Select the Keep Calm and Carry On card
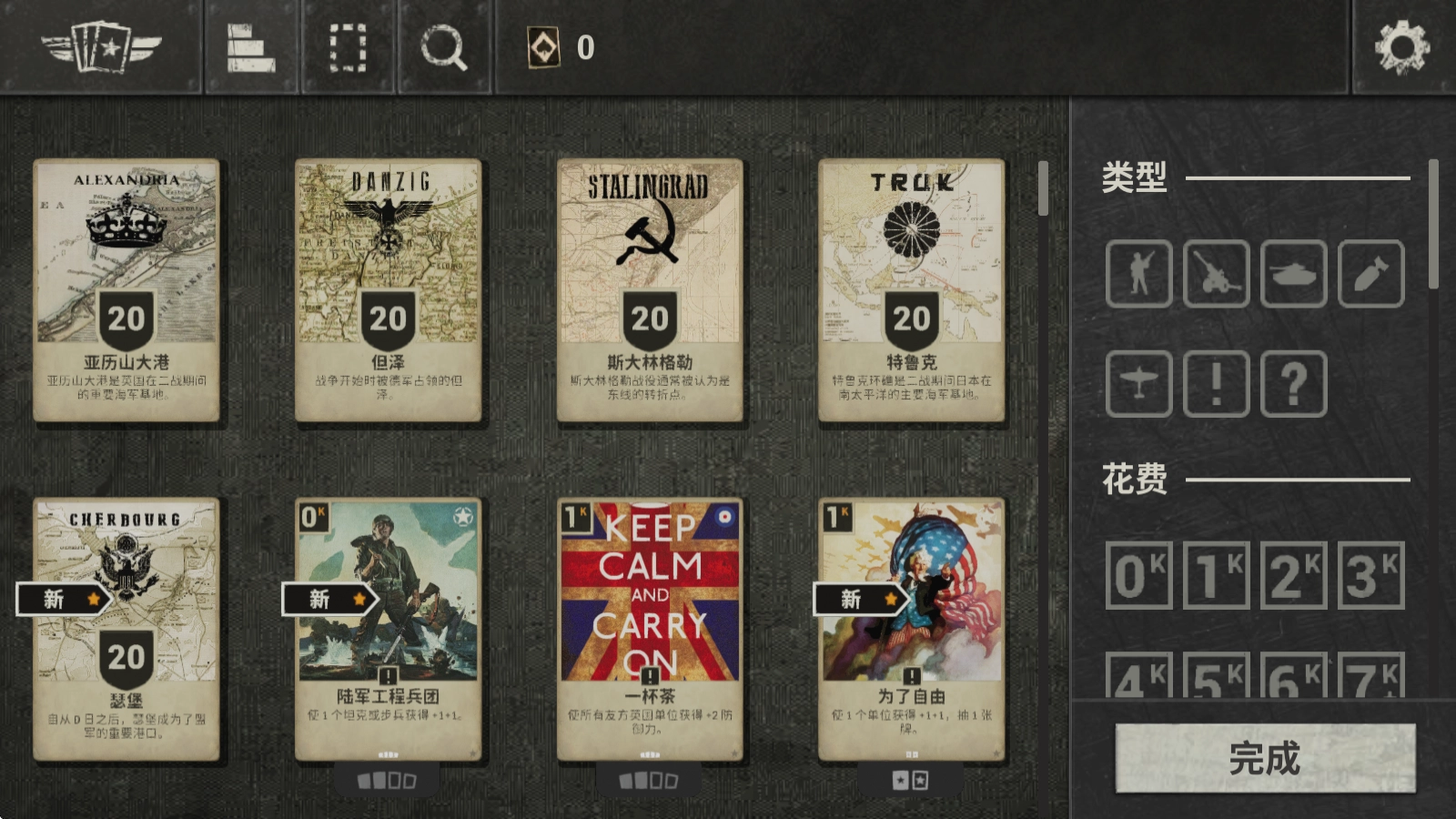The image size is (1456, 819). coord(650,629)
